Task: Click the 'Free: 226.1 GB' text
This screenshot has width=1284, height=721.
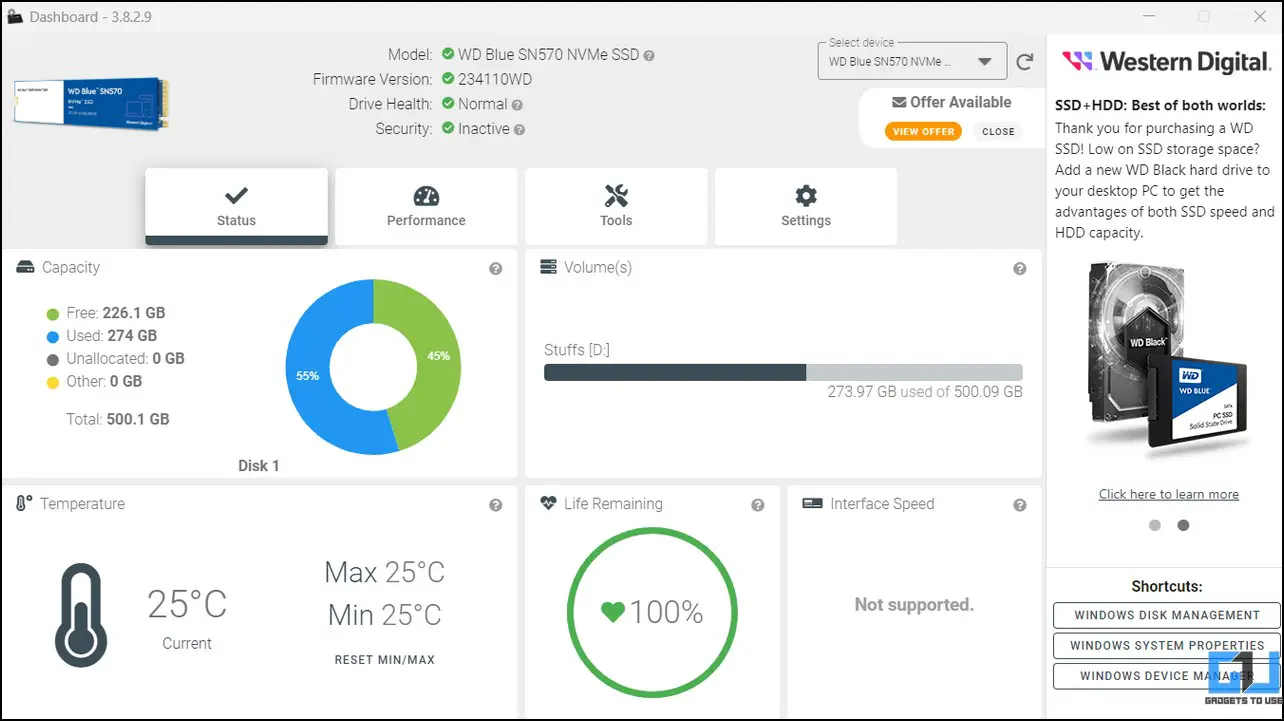Action: (x=117, y=313)
